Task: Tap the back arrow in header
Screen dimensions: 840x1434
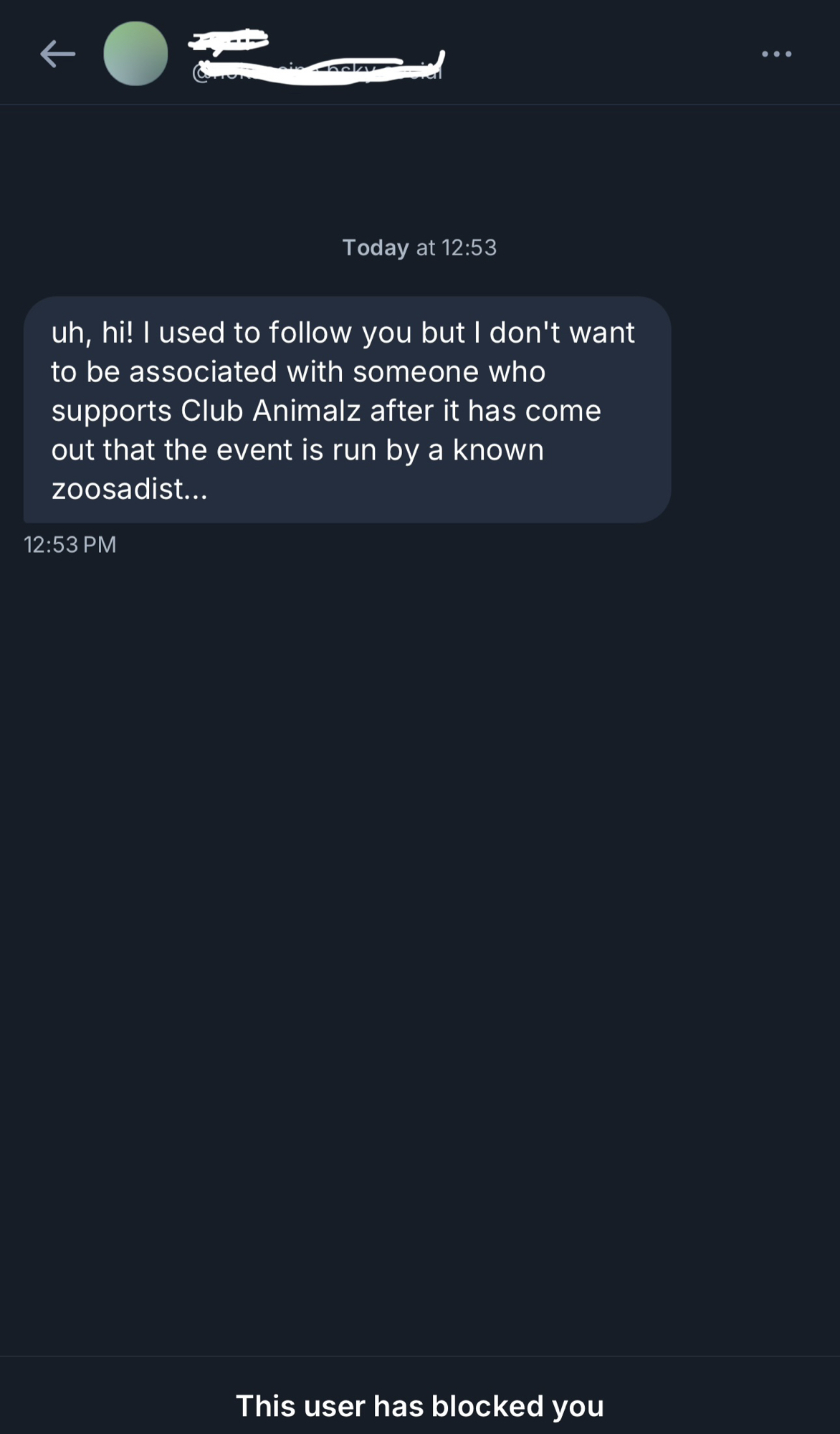Action: [57, 54]
